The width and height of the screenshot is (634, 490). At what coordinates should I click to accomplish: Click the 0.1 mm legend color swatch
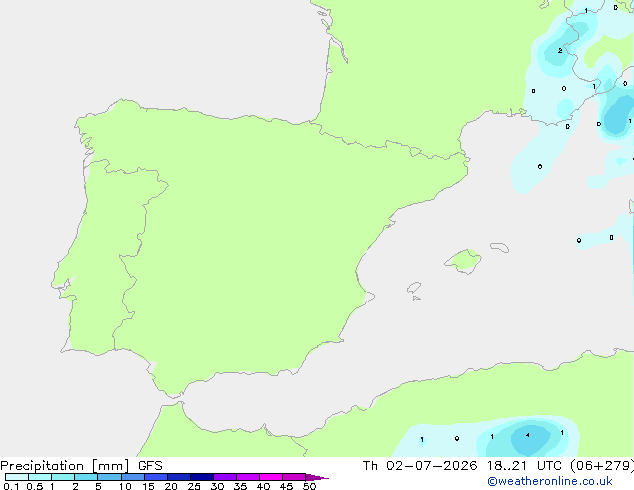point(17,477)
